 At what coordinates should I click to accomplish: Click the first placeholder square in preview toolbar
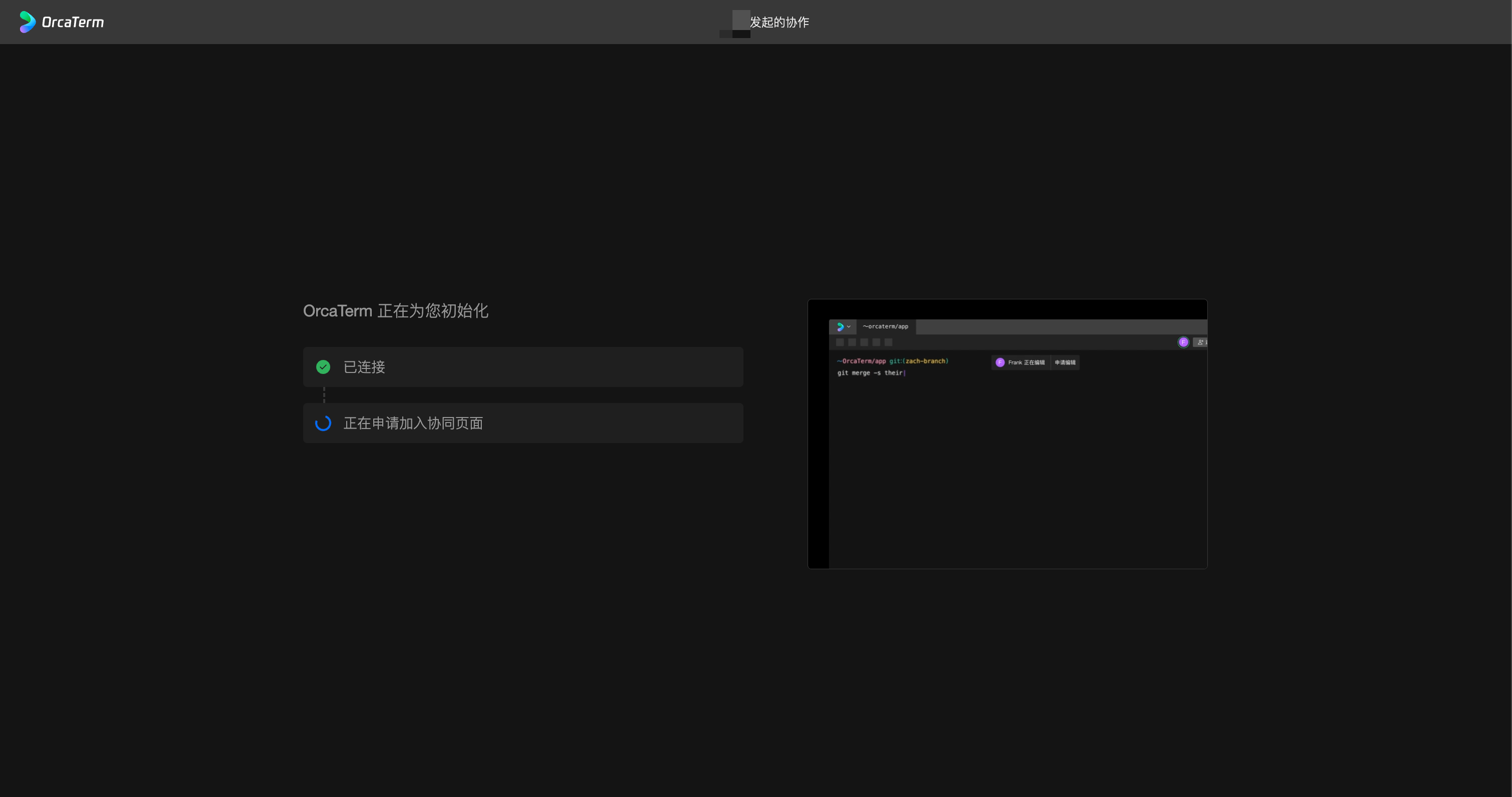click(x=840, y=342)
